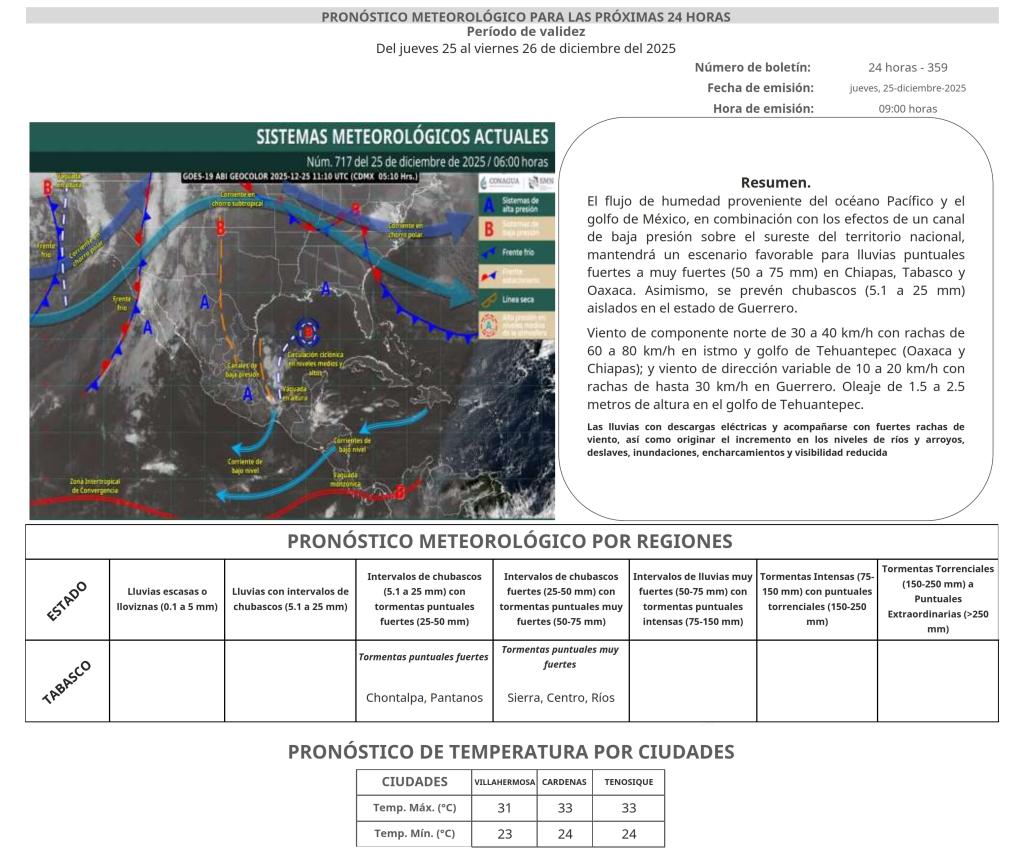Click the TENOSIQUE maximum temperature value
The image size is (1024, 856).
click(x=628, y=808)
